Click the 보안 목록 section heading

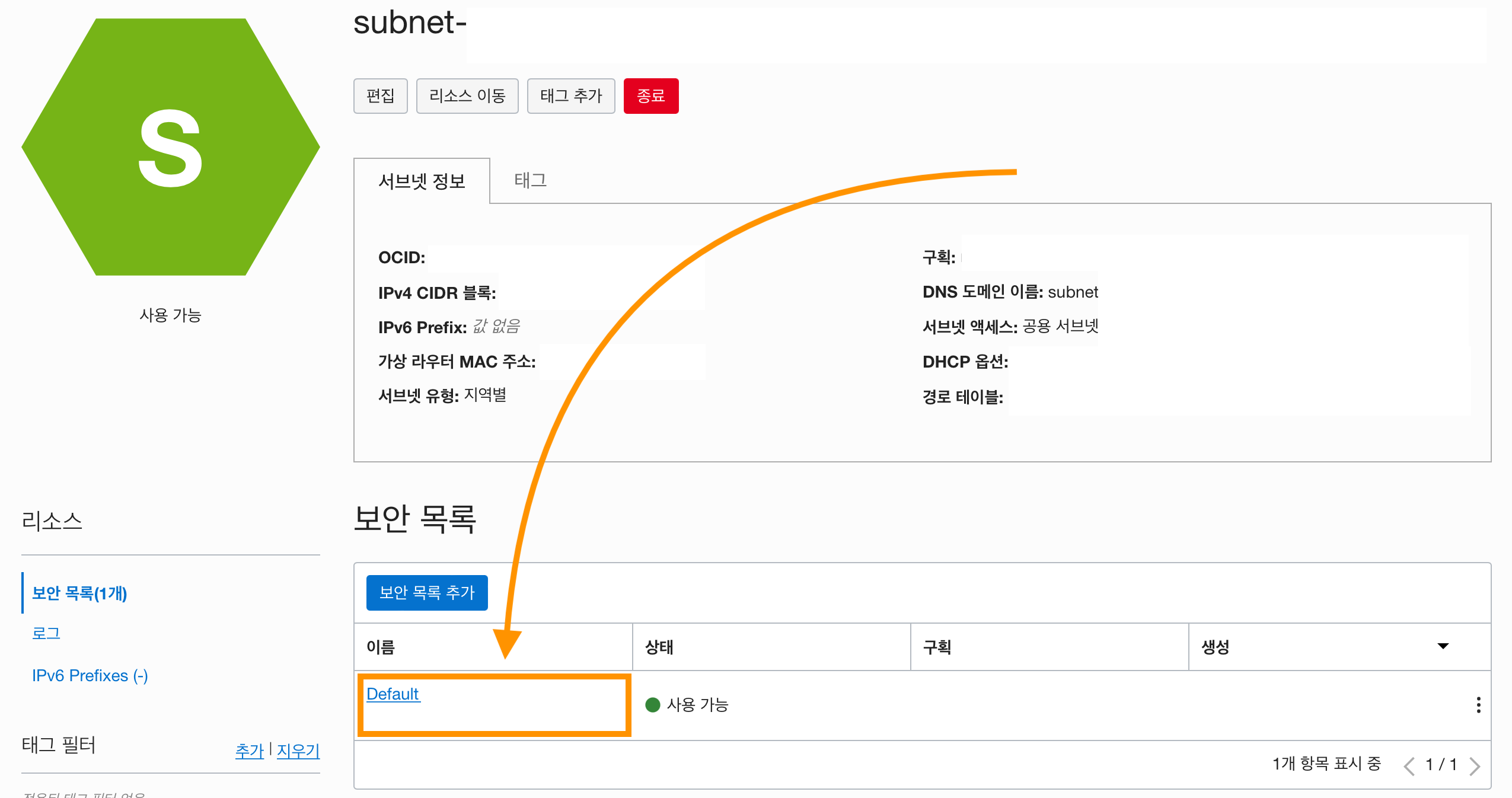[415, 519]
